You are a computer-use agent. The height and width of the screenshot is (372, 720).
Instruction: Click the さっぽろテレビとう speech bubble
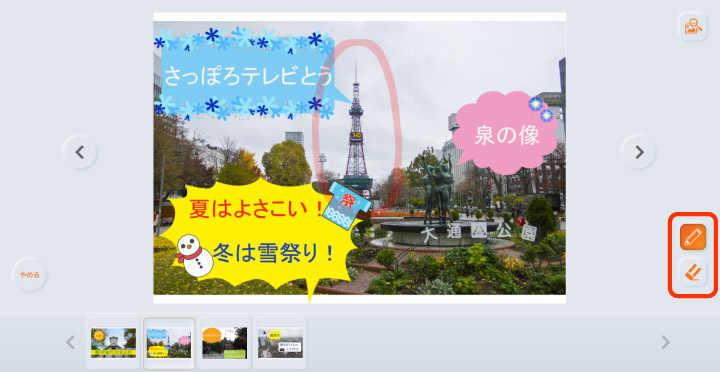(248, 76)
